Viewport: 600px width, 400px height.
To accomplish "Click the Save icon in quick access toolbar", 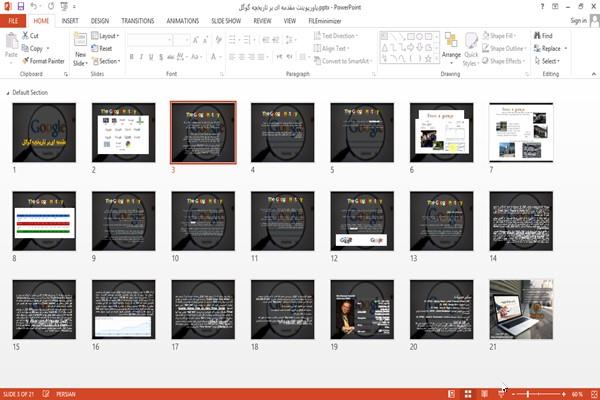I will (x=21, y=6).
